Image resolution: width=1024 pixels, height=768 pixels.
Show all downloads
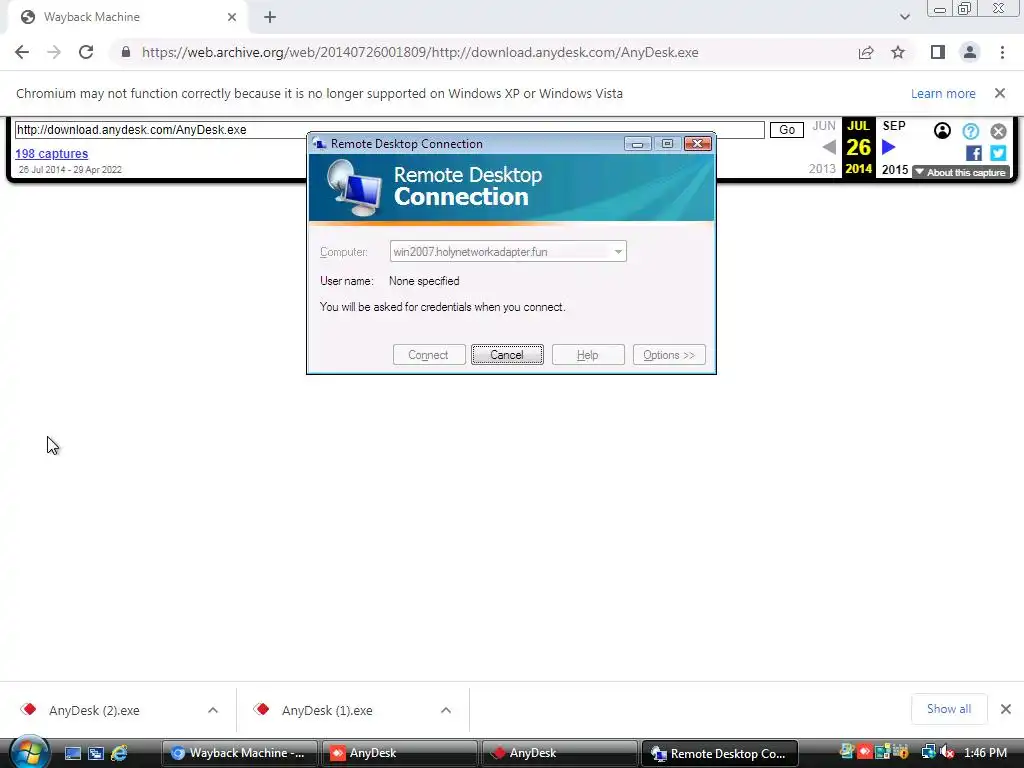(949, 709)
